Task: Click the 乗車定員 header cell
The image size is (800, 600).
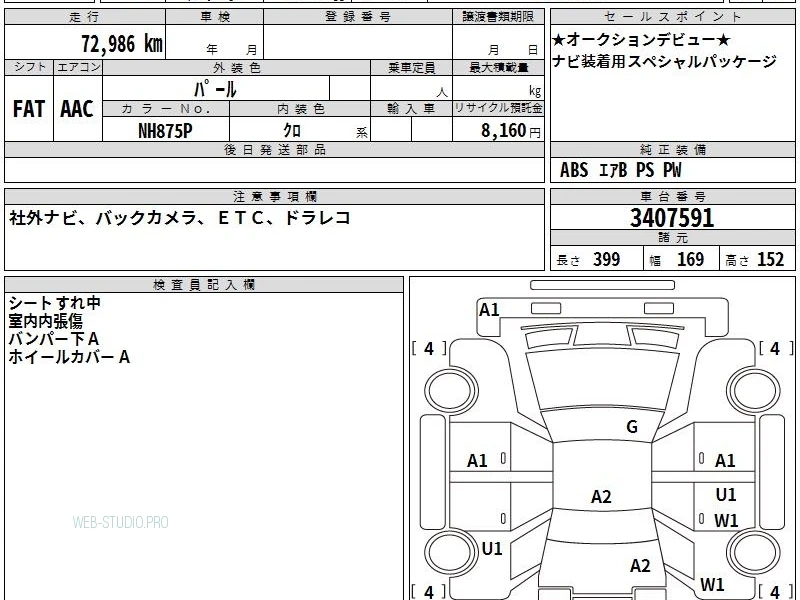Action: tap(411, 68)
